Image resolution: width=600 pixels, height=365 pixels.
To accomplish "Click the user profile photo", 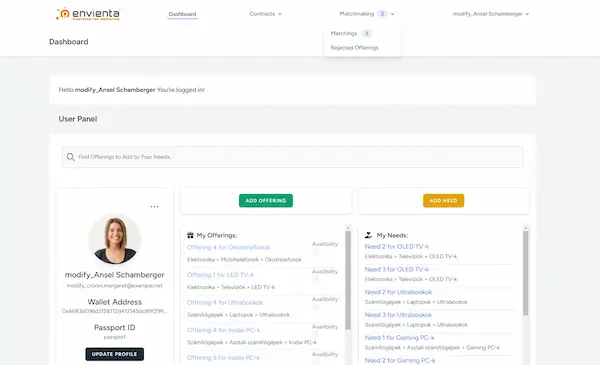I will 115,239.
